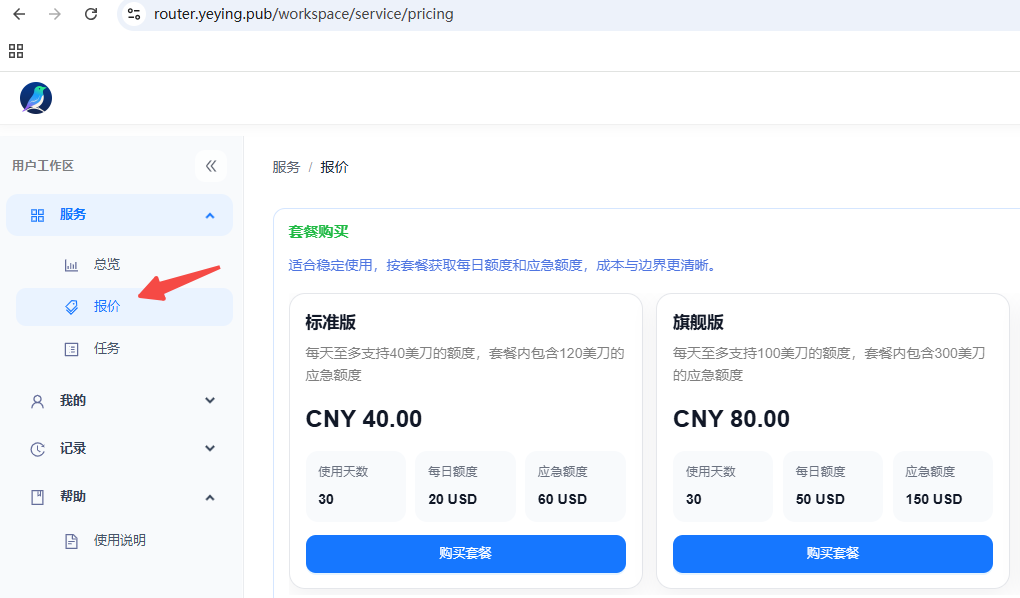The height and width of the screenshot is (598, 1020).
Task: Click the 150 USD emergency quota value
Action: coord(933,499)
